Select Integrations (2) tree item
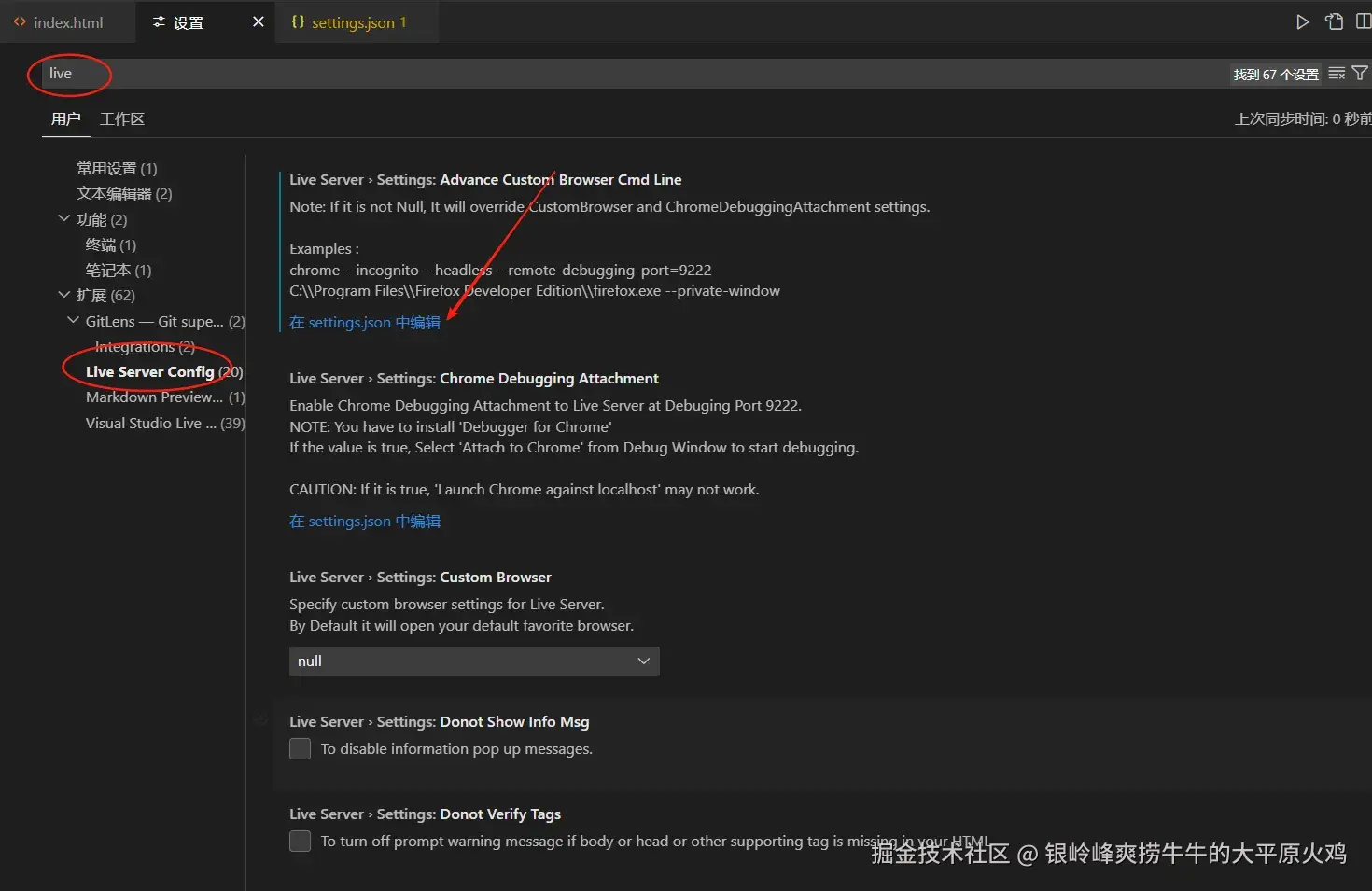 coord(145,347)
